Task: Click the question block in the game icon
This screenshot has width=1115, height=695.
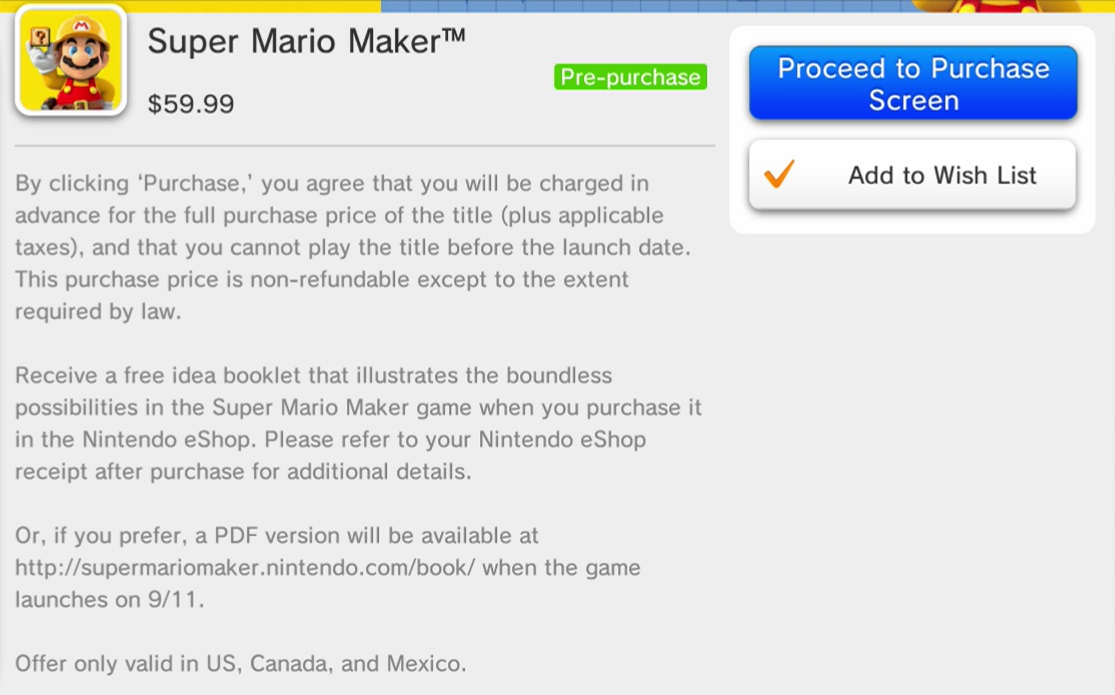Action: (x=41, y=35)
